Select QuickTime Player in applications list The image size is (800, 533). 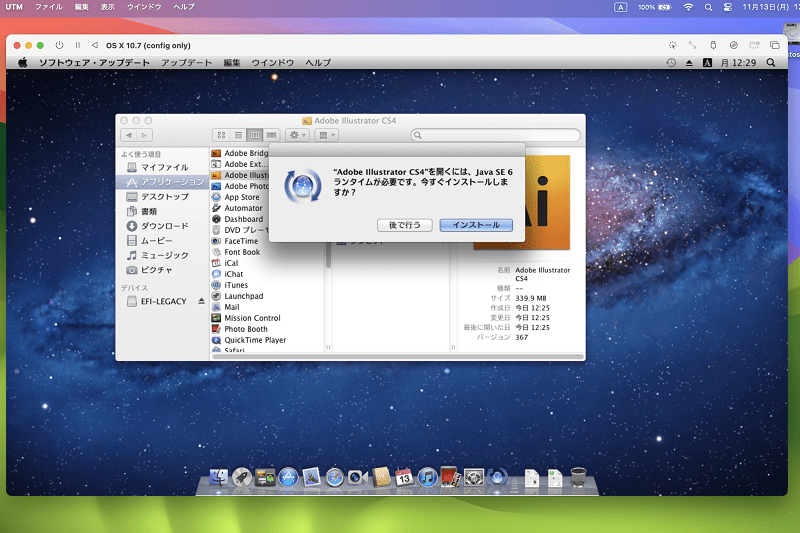(255, 340)
